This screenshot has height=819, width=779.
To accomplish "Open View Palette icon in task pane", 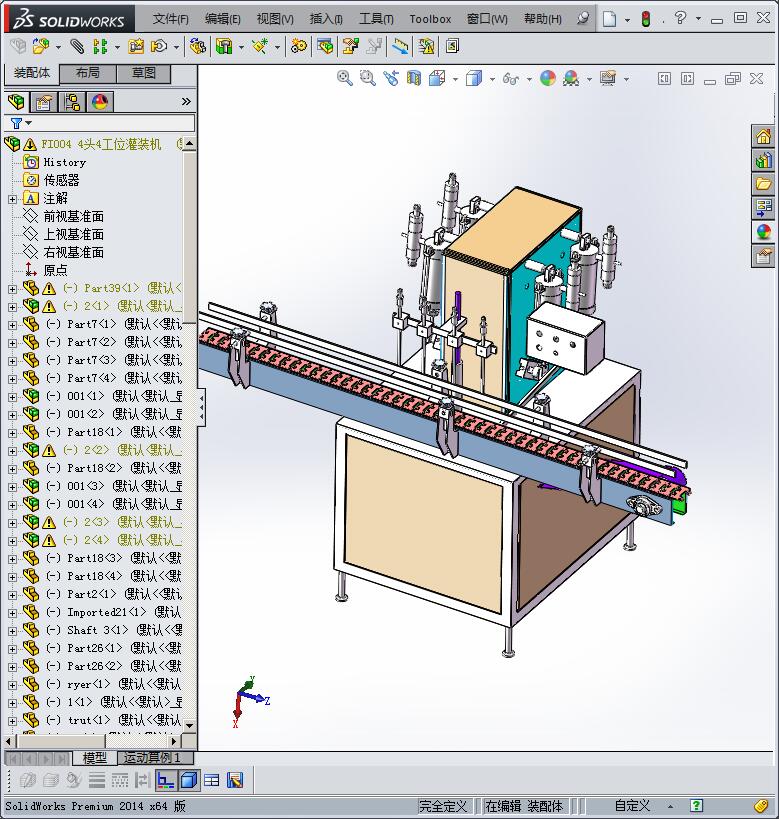I will (x=763, y=207).
